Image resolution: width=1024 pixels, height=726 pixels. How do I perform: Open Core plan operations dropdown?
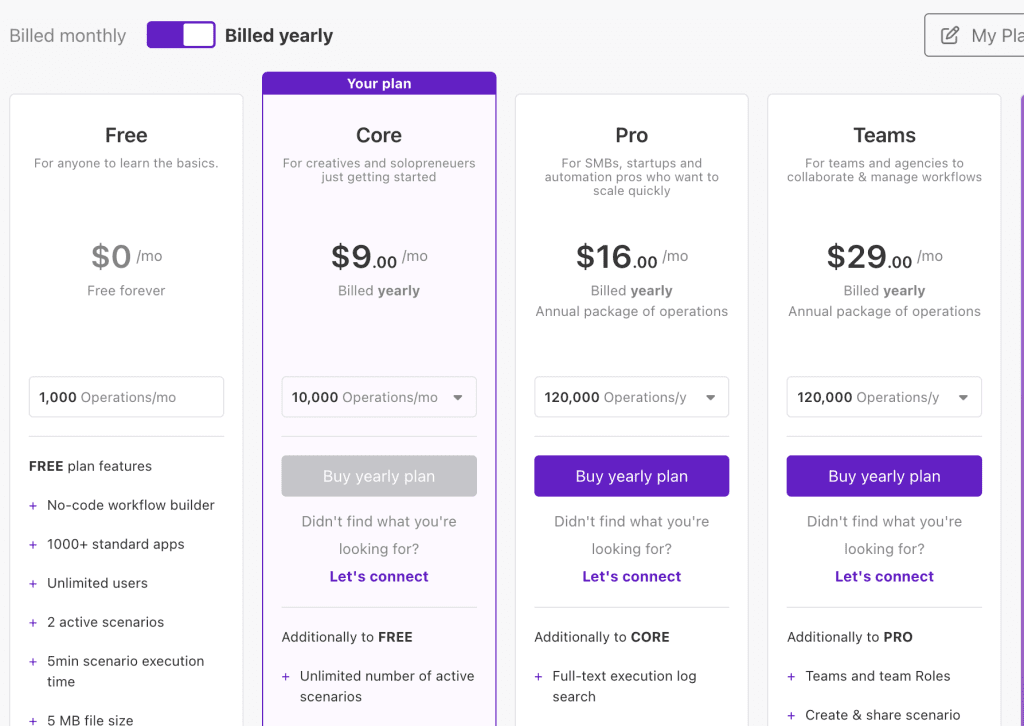379,397
